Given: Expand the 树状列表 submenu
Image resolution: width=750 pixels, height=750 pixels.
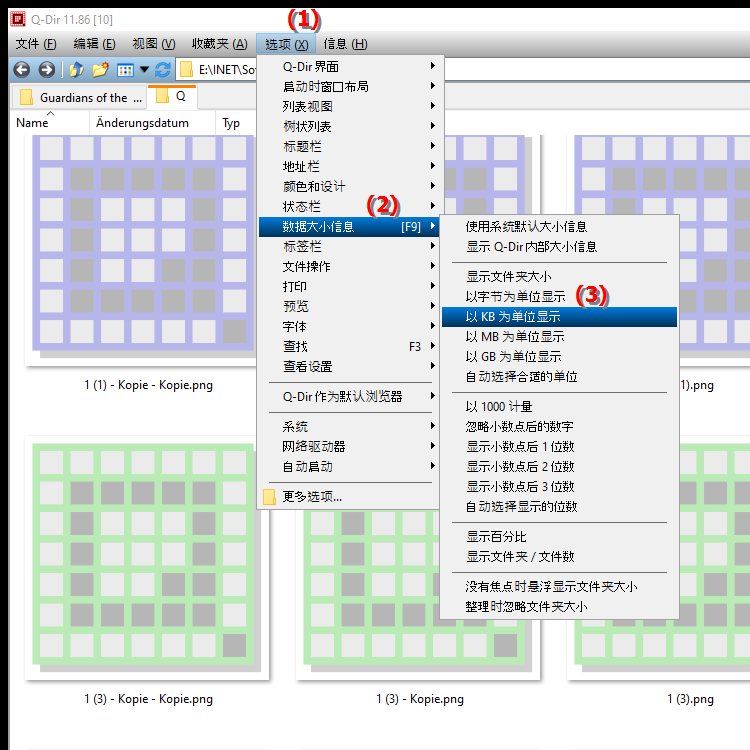Looking at the screenshot, I should 349,126.
